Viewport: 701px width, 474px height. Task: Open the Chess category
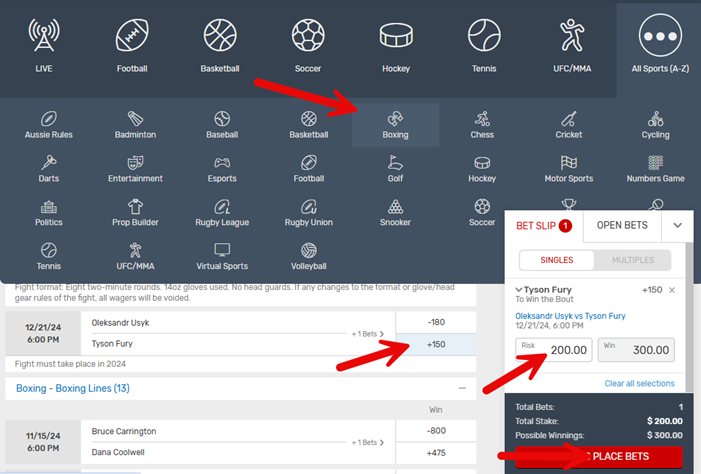pos(482,125)
